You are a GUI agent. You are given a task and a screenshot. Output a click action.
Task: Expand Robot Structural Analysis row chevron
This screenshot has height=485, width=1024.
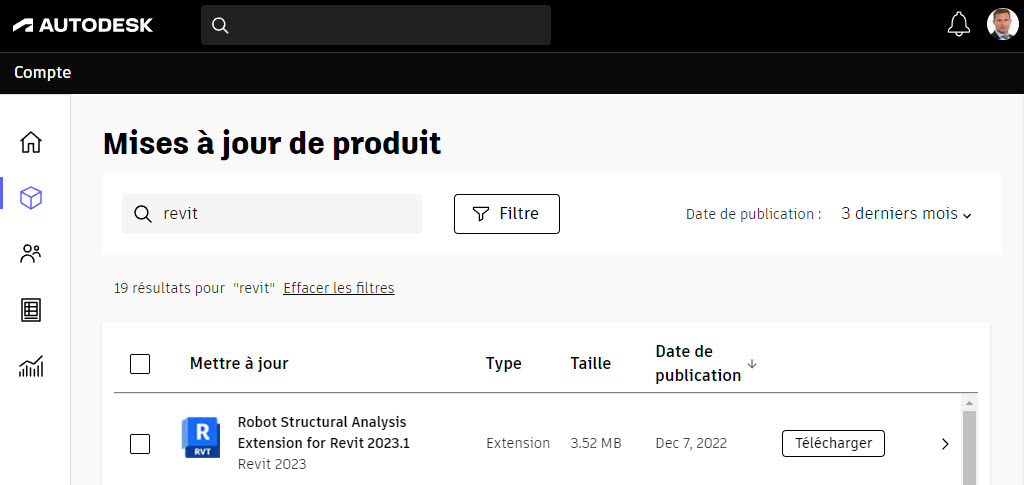tap(945, 444)
